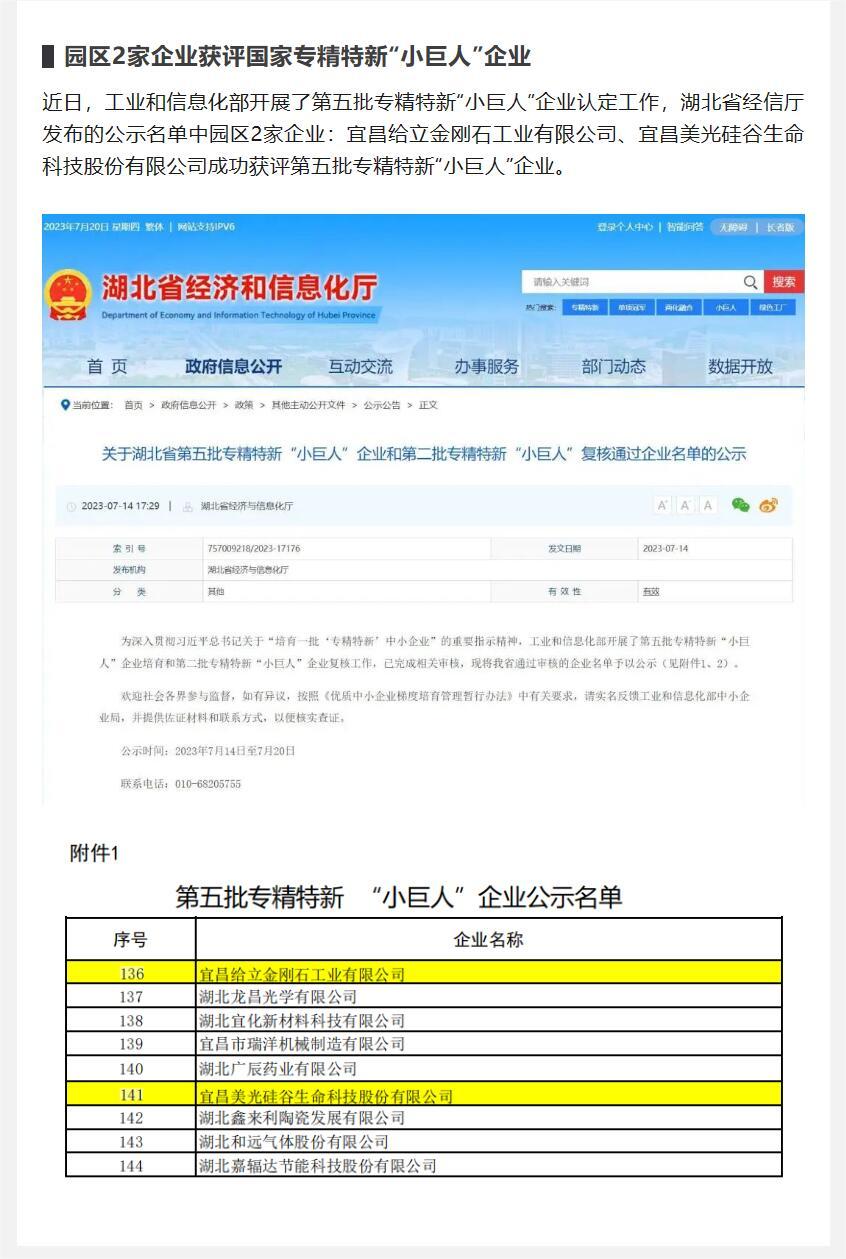Viewport: 846px width, 1259px height.
Task: Click the contact phone 010-68205755
Action: tap(209, 784)
